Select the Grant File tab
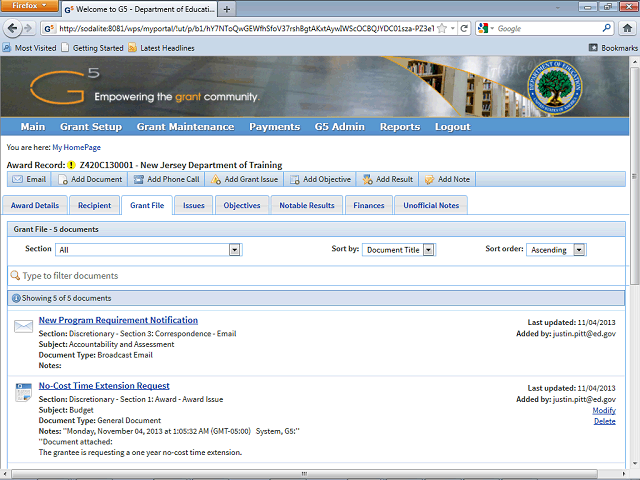The height and width of the screenshot is (480, 640). tap(147, 205)
